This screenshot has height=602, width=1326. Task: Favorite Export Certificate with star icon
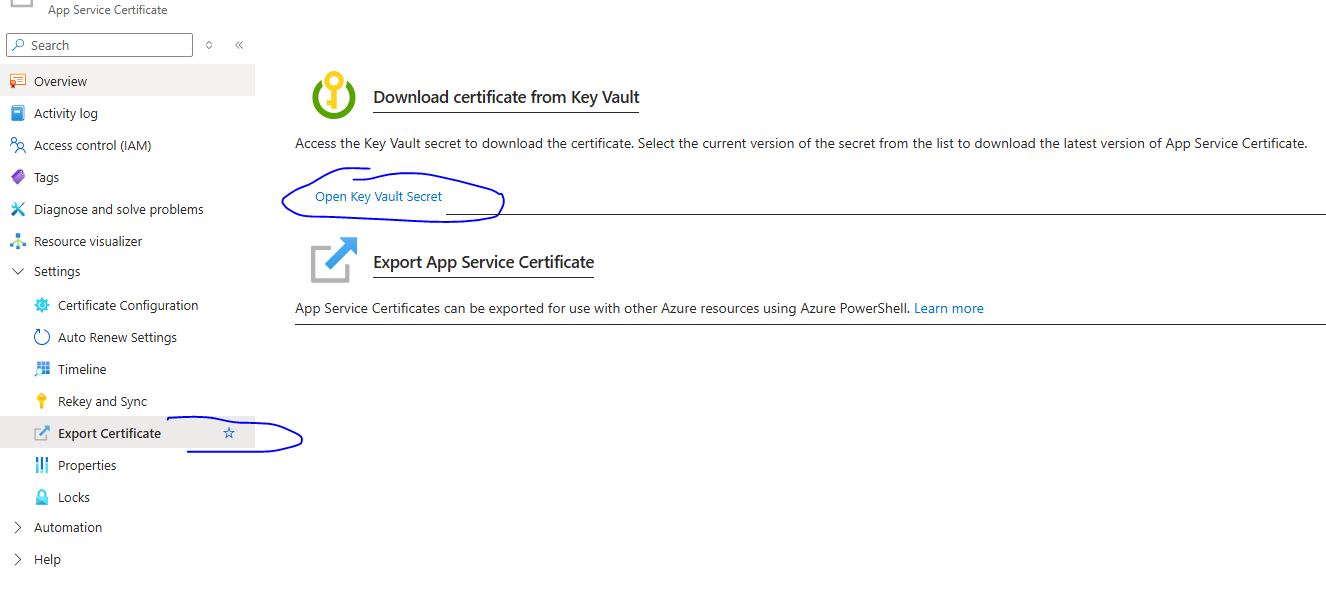229,433
